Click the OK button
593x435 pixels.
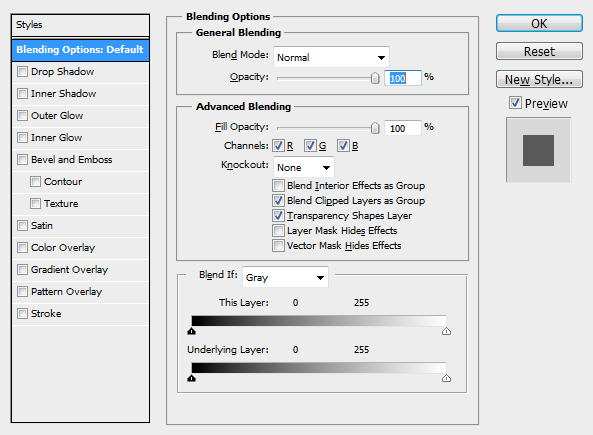539,23
